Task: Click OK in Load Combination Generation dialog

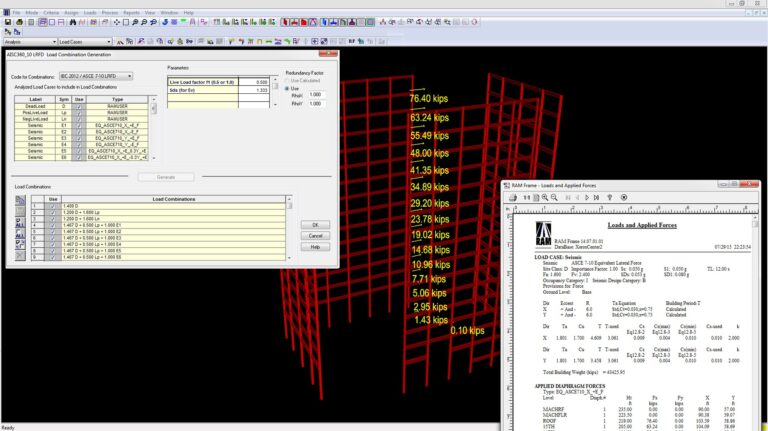Action: coord(315,225)
